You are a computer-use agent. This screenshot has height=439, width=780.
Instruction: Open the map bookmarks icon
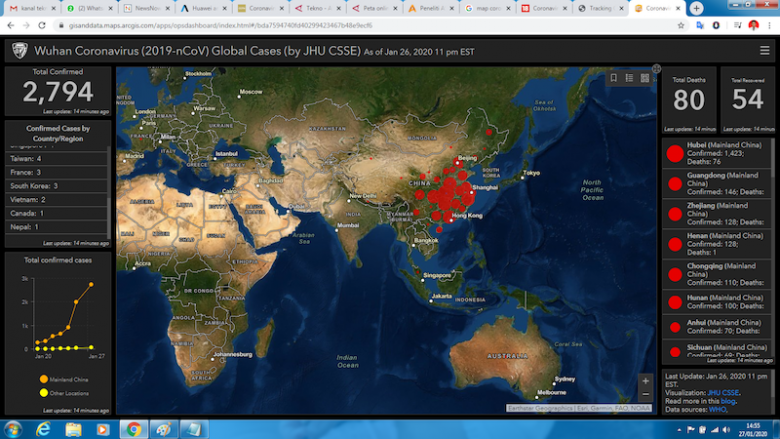tap(614, 77)
